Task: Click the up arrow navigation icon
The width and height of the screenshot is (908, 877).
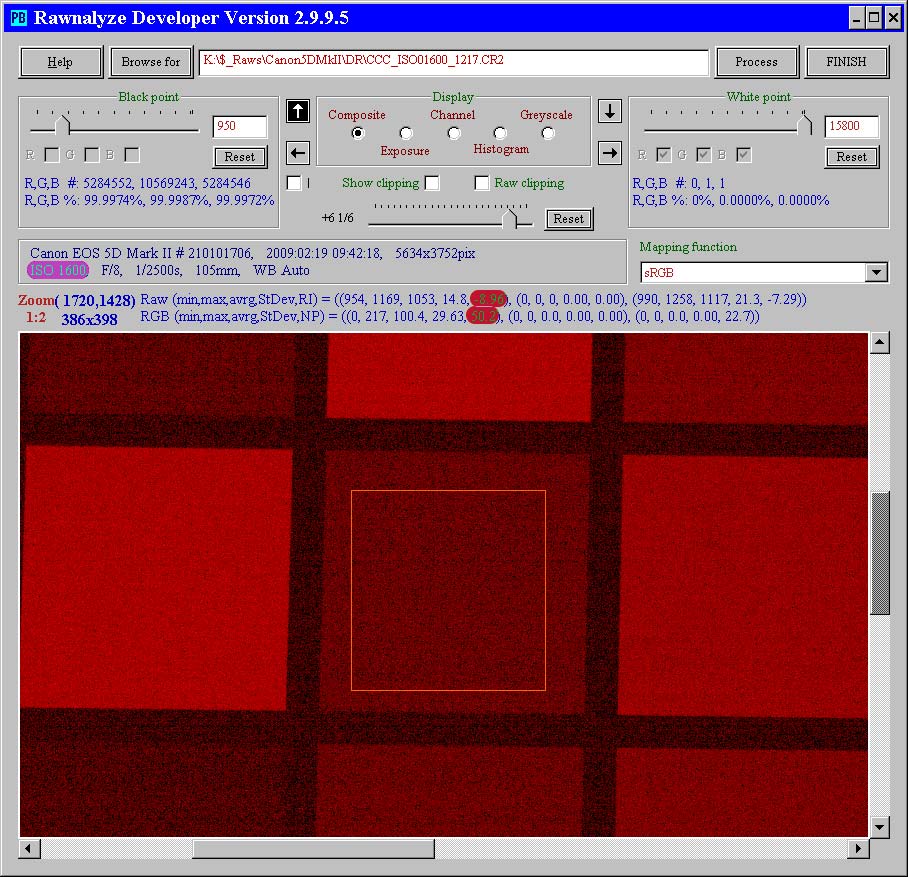Action: (297, 111)
